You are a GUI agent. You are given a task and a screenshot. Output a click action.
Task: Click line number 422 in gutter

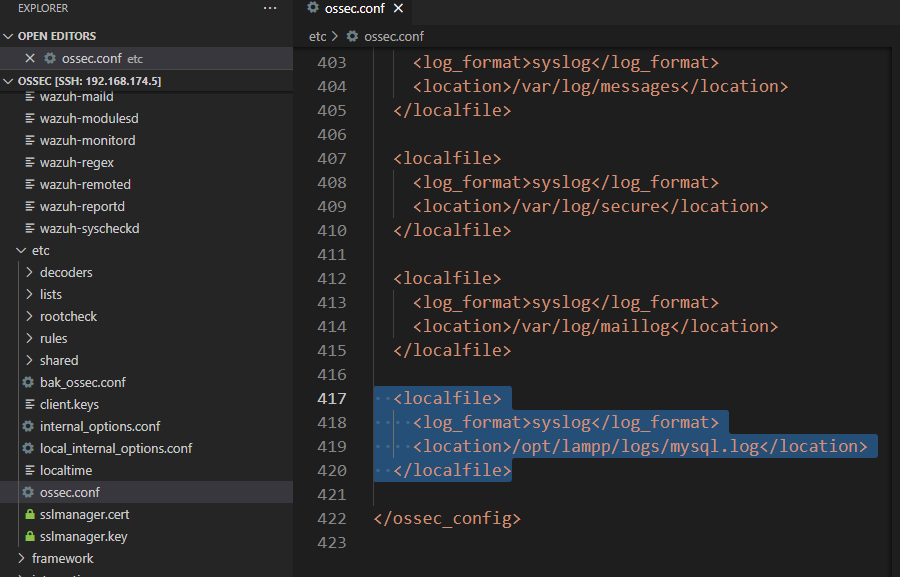point(332,518)
